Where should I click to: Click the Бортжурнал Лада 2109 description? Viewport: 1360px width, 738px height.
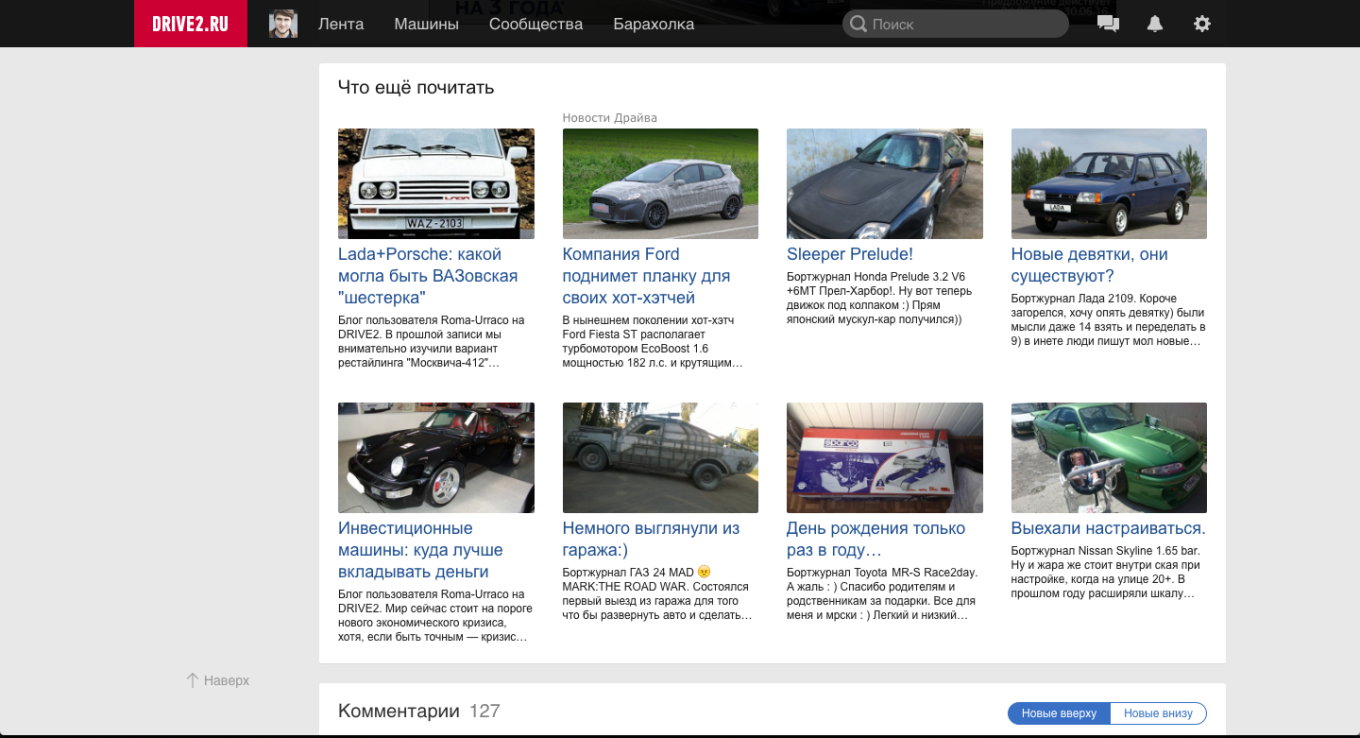click(x=1108, y=320)
